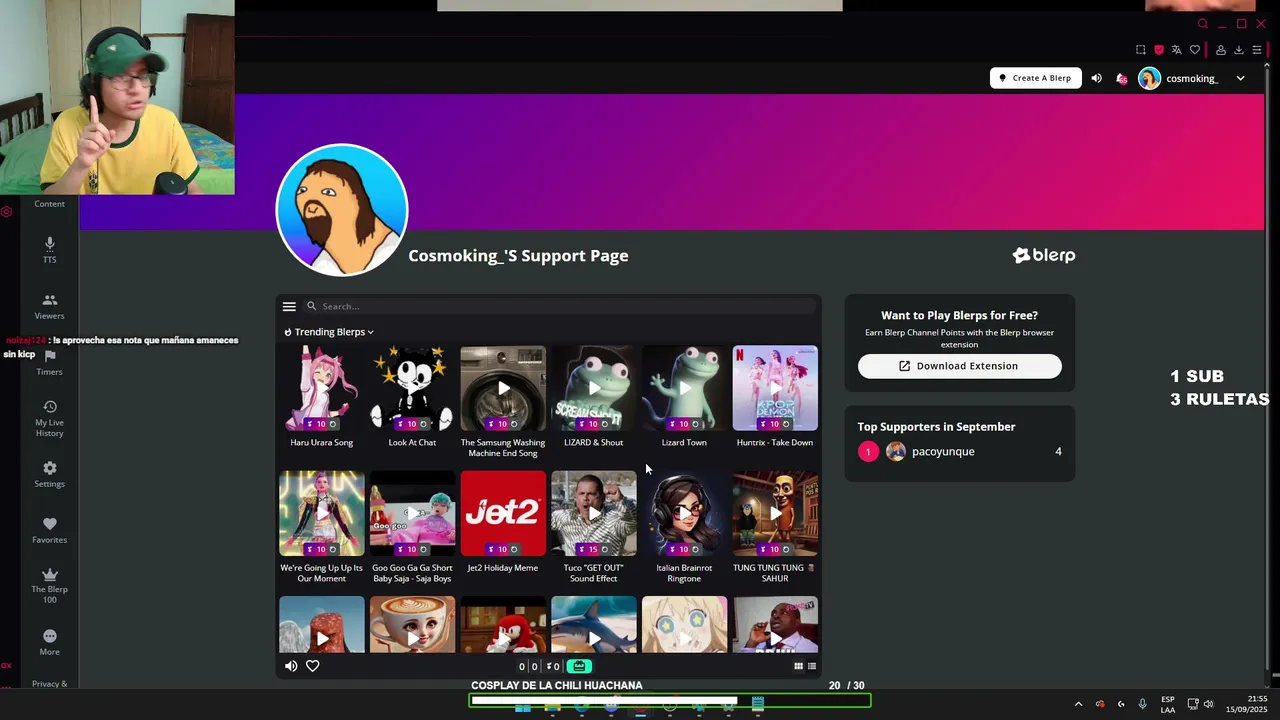The image size is (1280, 720).
Task: Open Settings gear in the sidebar
Action: 49,474
